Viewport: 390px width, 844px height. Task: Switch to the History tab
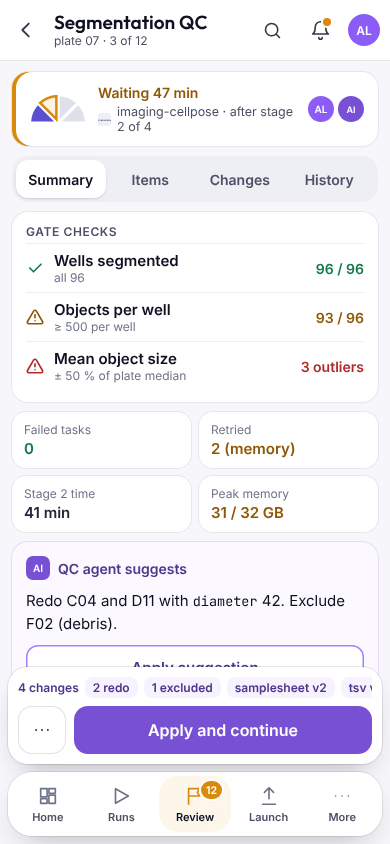tap(329, 180)
